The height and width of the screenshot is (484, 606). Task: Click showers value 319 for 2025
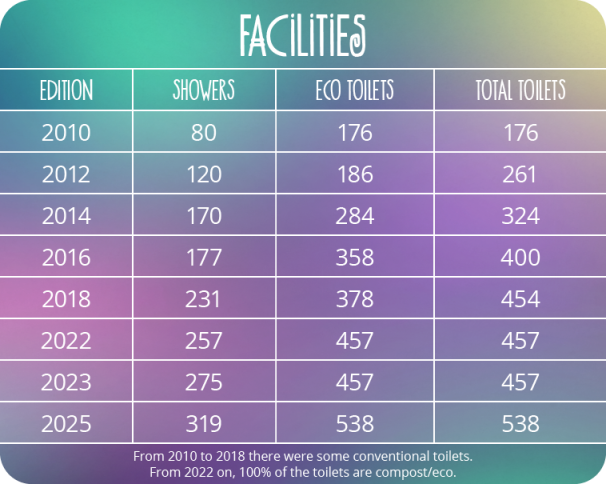coord(204,424)
